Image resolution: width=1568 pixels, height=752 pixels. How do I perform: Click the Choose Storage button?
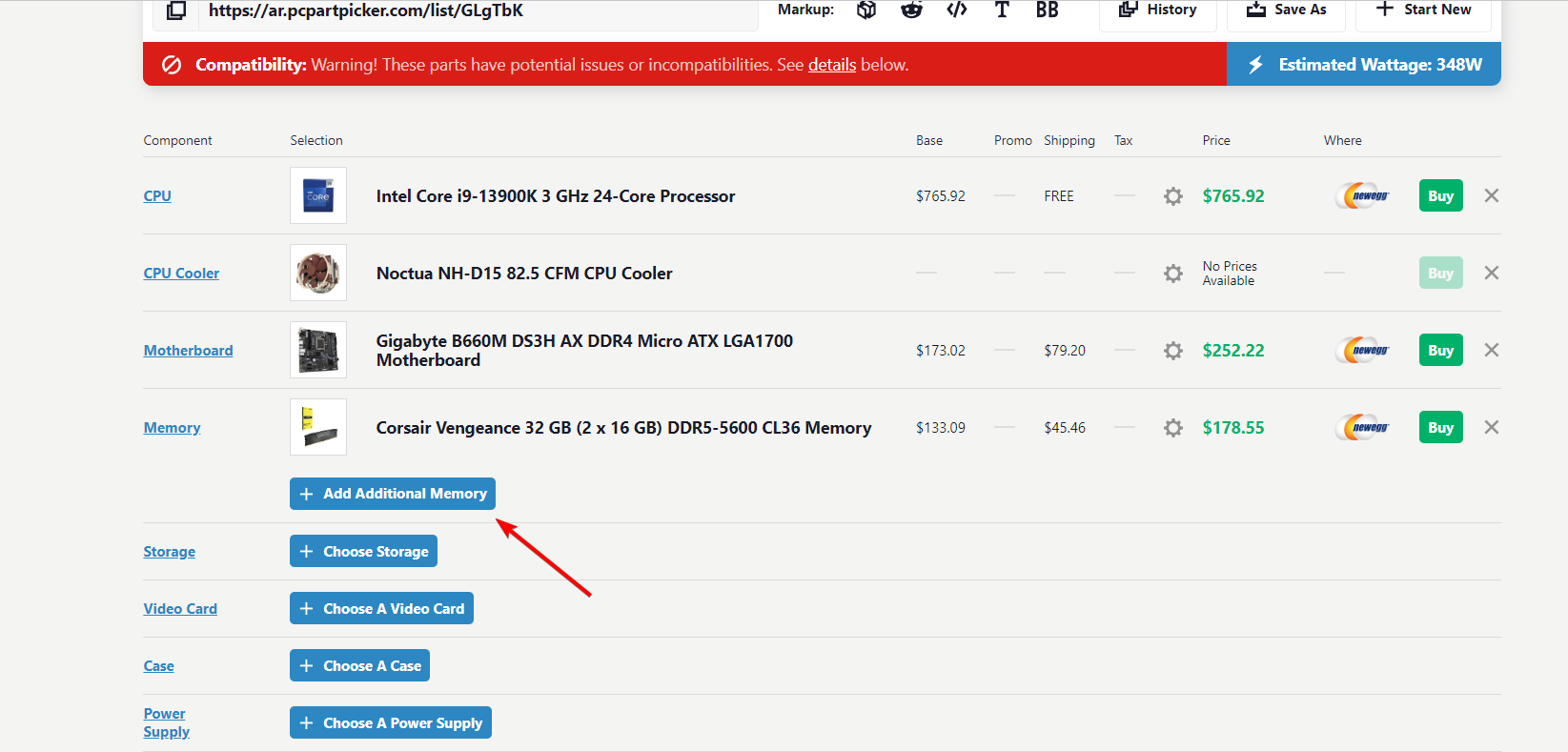[363, 551]
